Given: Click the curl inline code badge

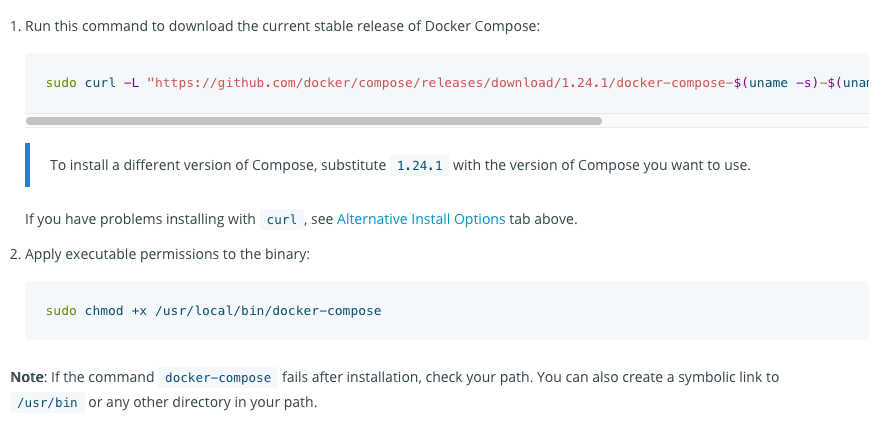Looking at the screenshot, I should point(281,220).
